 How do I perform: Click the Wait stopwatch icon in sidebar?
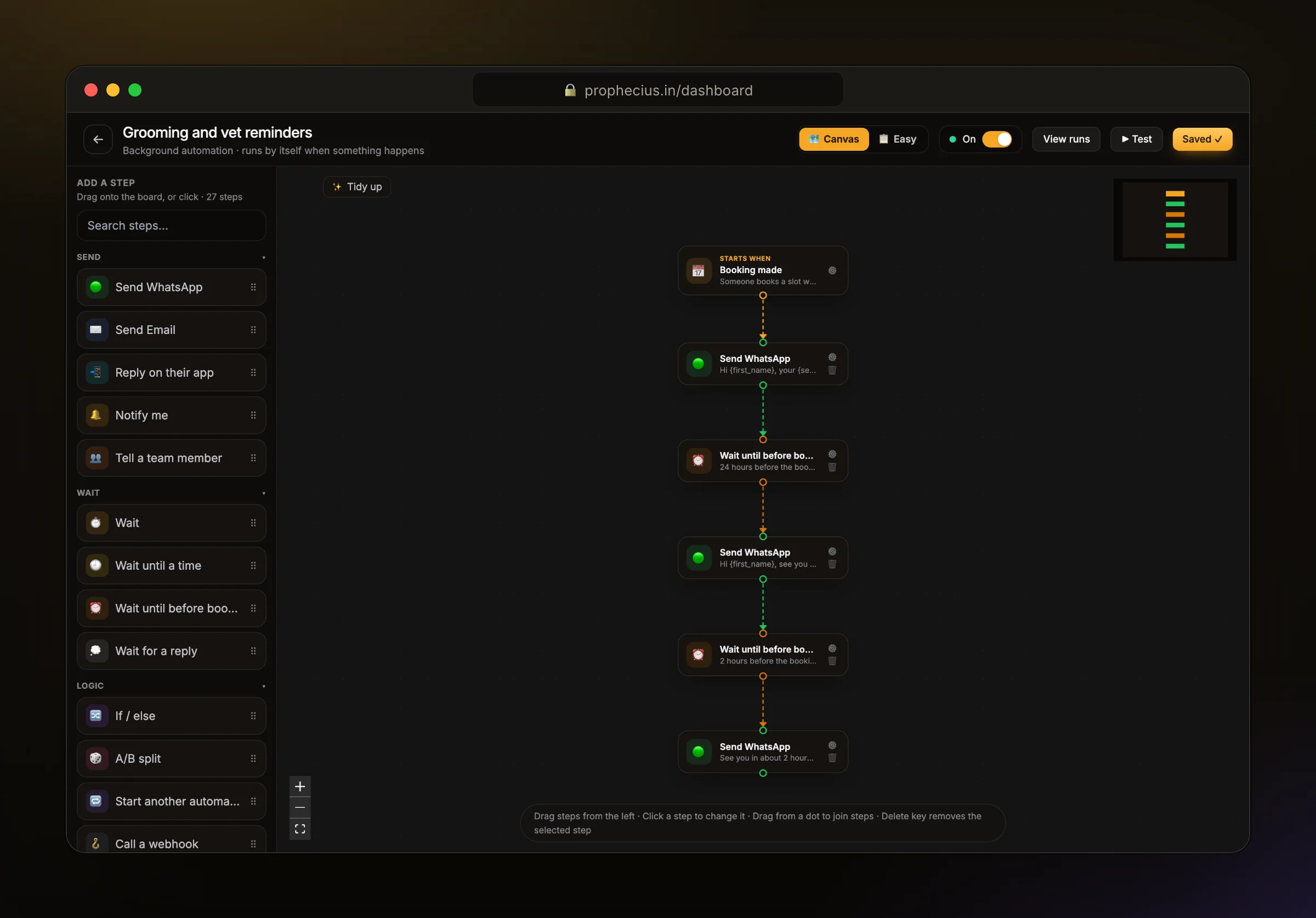tap(97, 523)
